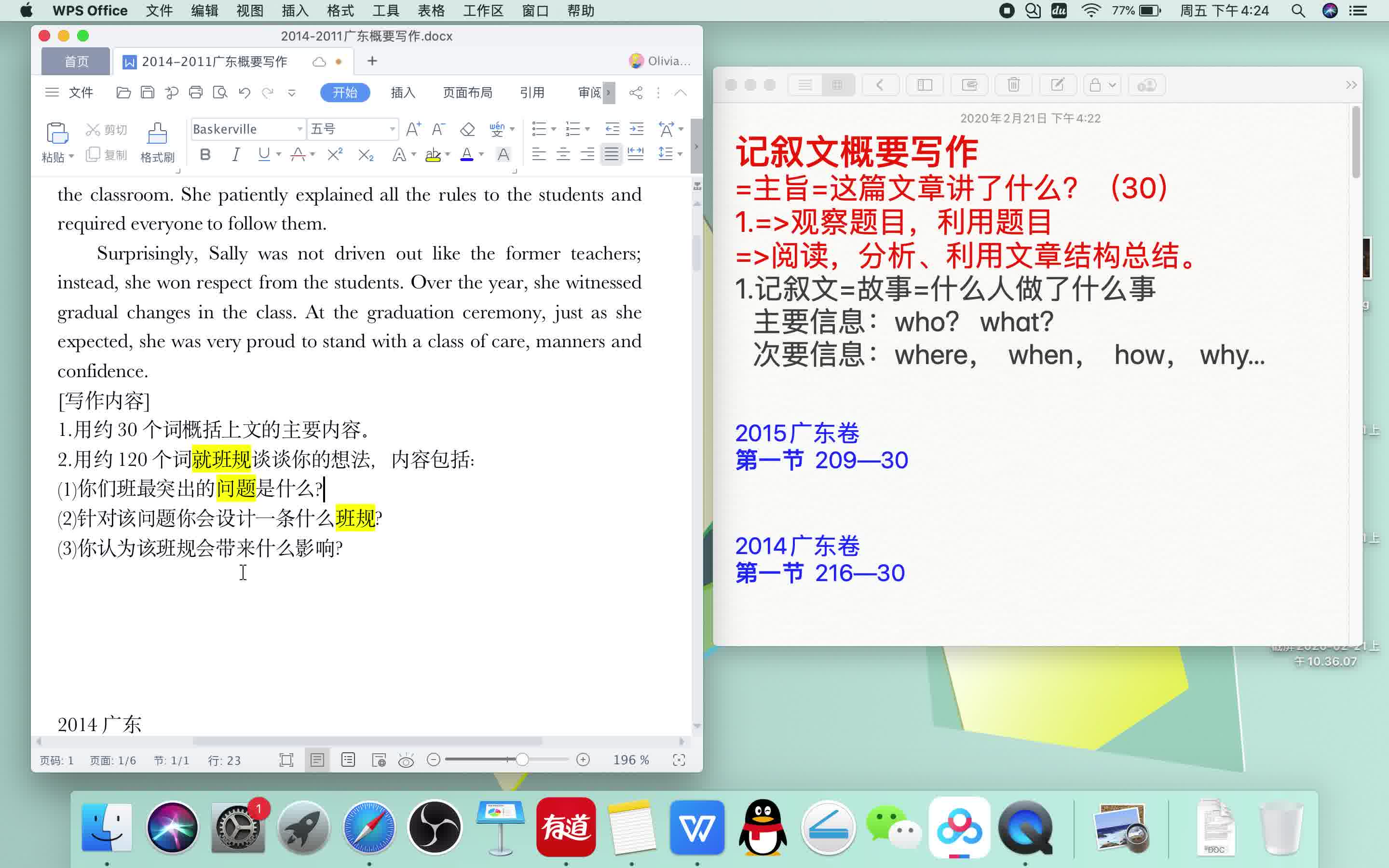1389x868 pixels.
Task: Create a new note with compose icon
Action: 1058,84
